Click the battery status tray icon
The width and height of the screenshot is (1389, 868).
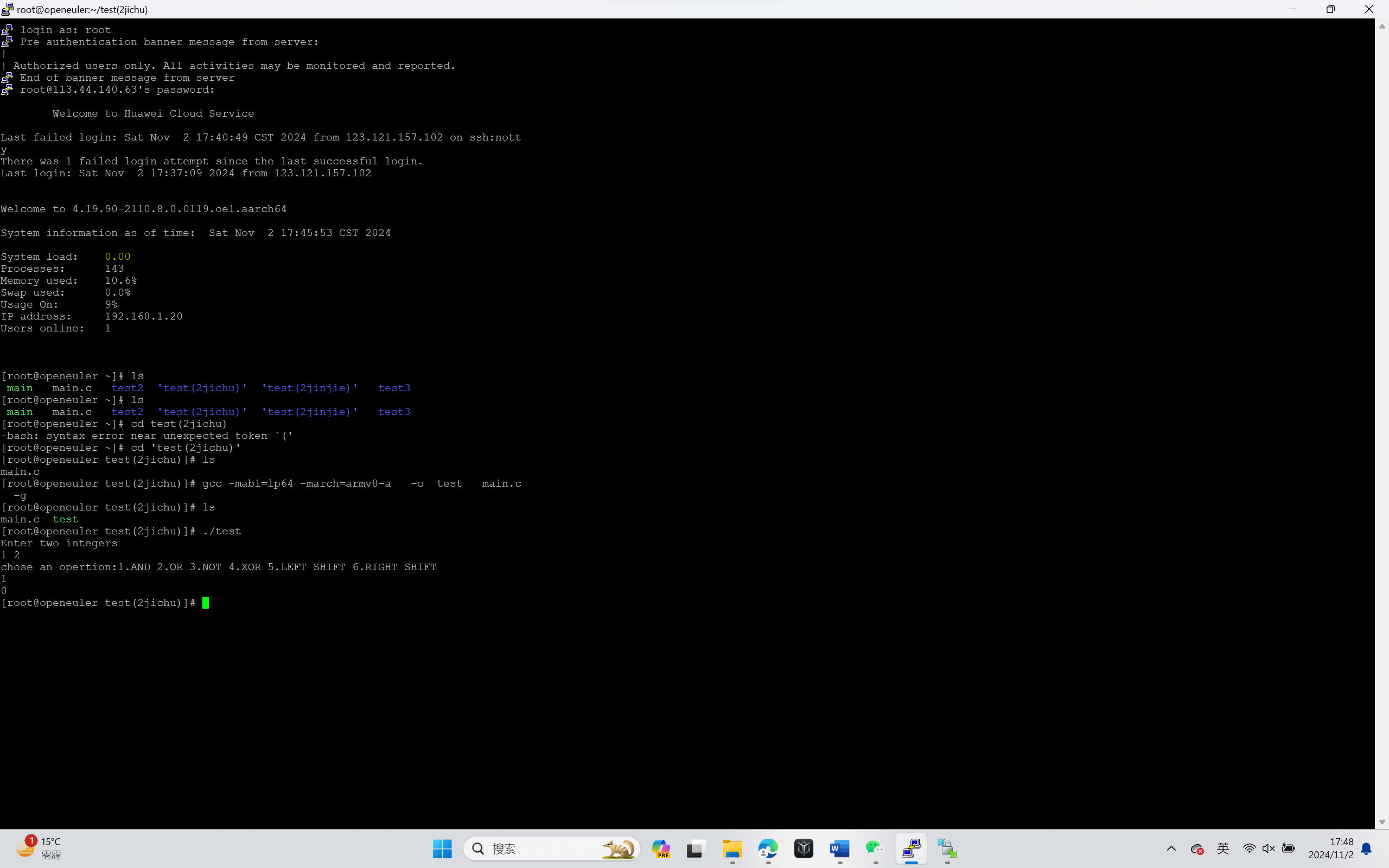click(1289, 848)
